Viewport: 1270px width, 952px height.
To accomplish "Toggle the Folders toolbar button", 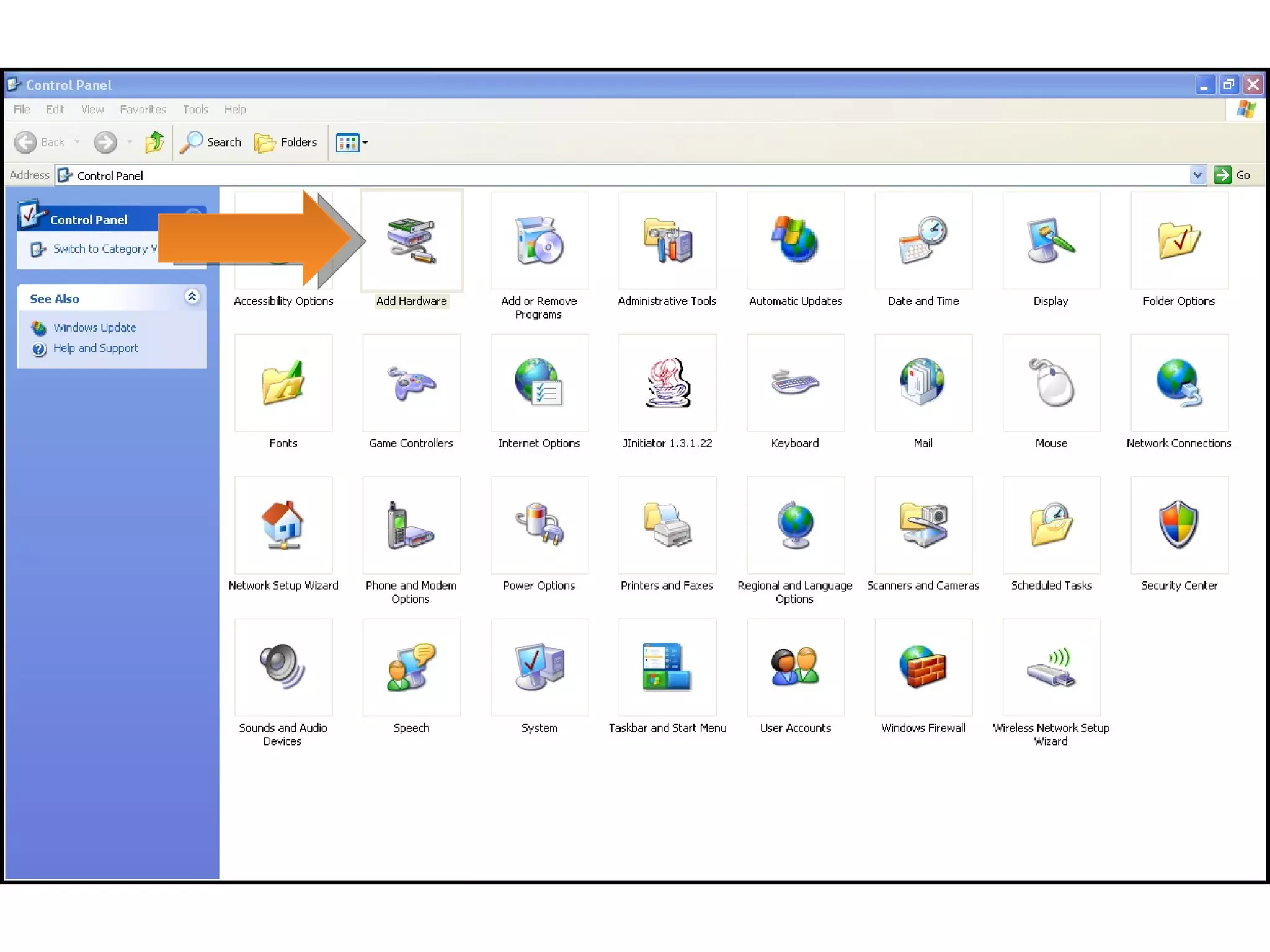I will (x=286, y=143).
